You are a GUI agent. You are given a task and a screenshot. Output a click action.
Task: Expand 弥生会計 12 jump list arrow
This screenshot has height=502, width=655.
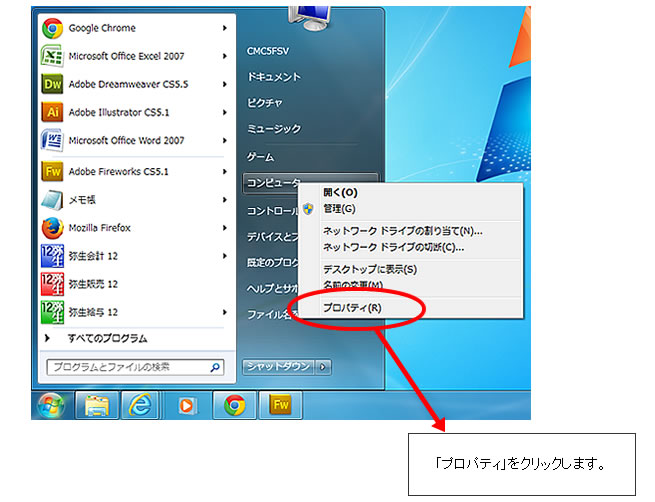pos(225,256)
